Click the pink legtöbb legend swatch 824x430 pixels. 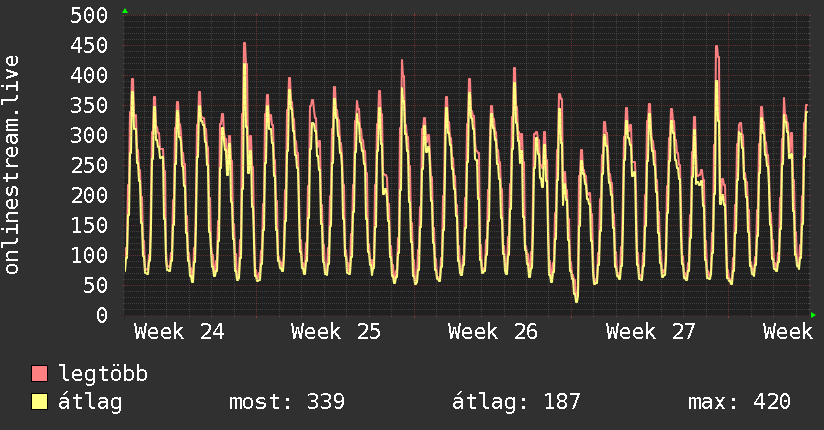39,374
